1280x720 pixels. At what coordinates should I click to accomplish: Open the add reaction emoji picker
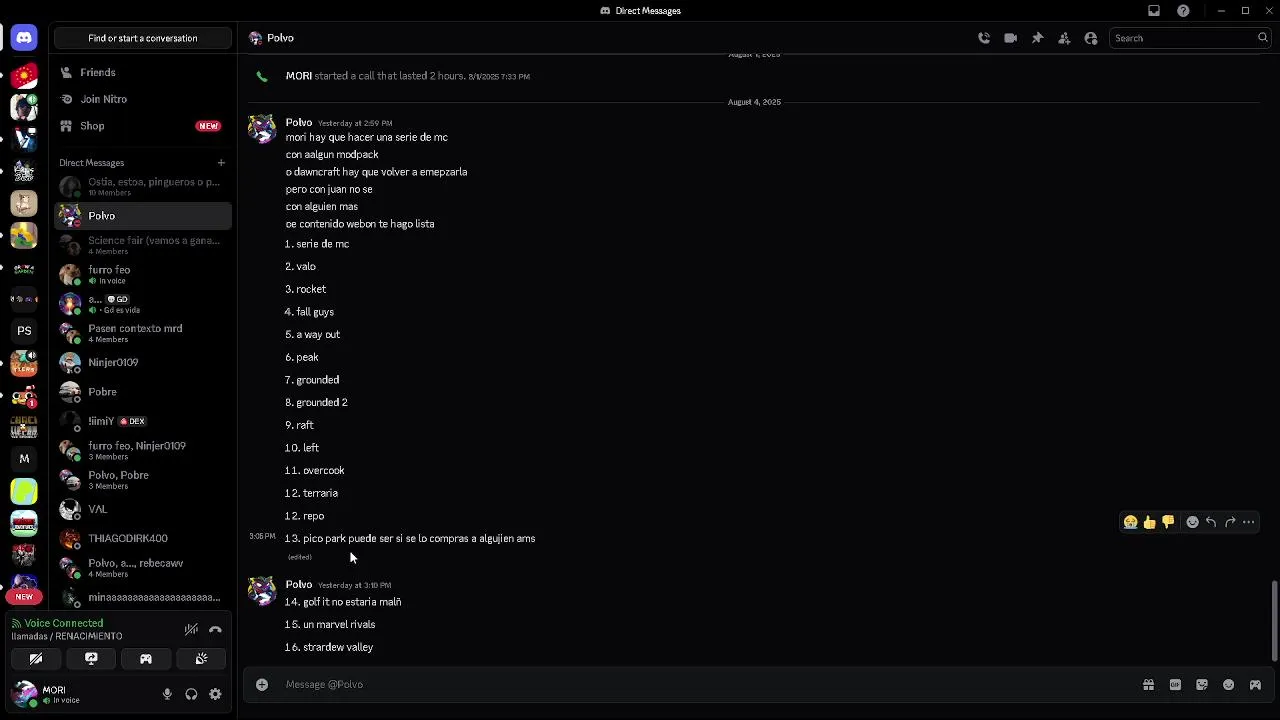coord(1192,522)
